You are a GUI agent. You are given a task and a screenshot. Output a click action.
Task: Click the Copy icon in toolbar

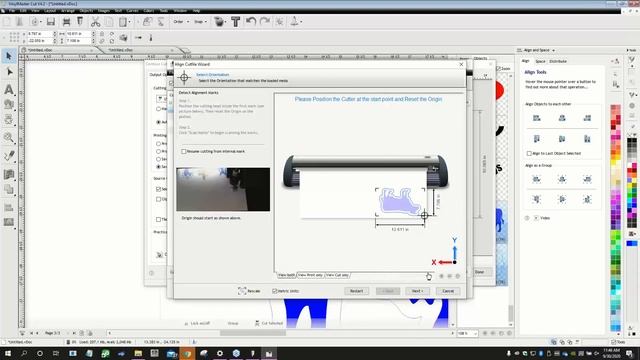(109, 22)
